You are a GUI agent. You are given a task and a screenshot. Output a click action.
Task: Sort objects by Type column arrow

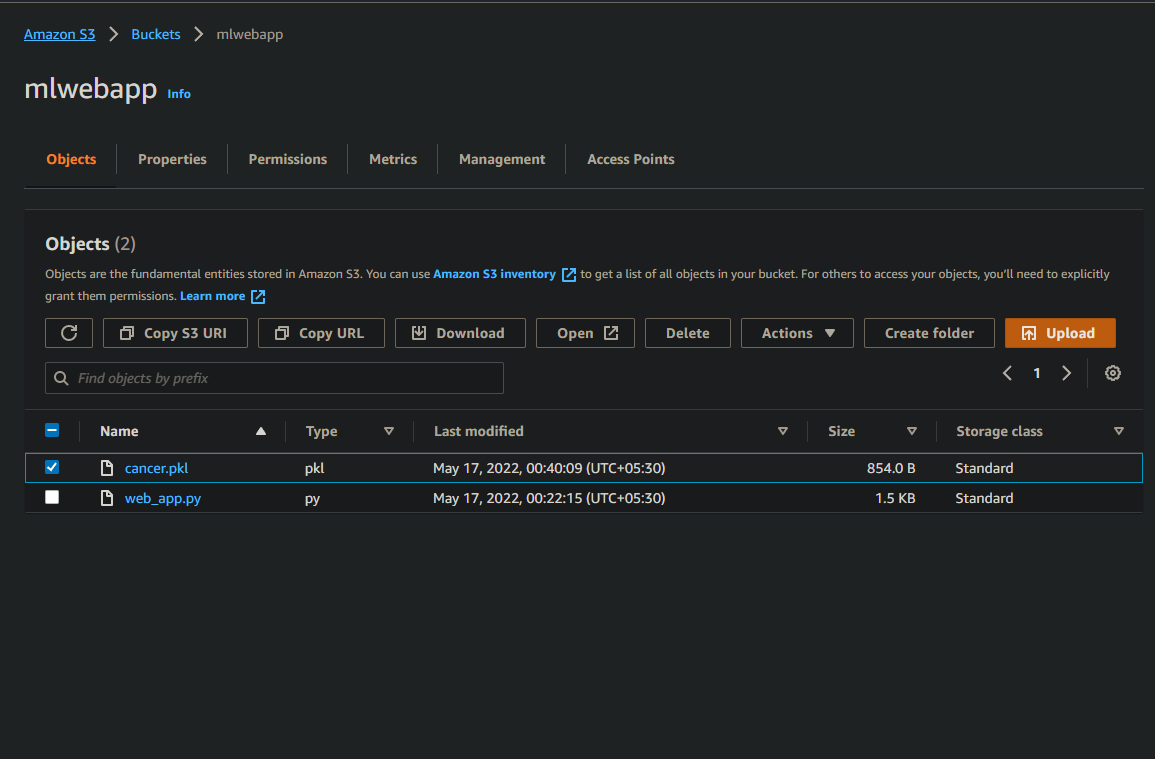[x=389, y=431]
